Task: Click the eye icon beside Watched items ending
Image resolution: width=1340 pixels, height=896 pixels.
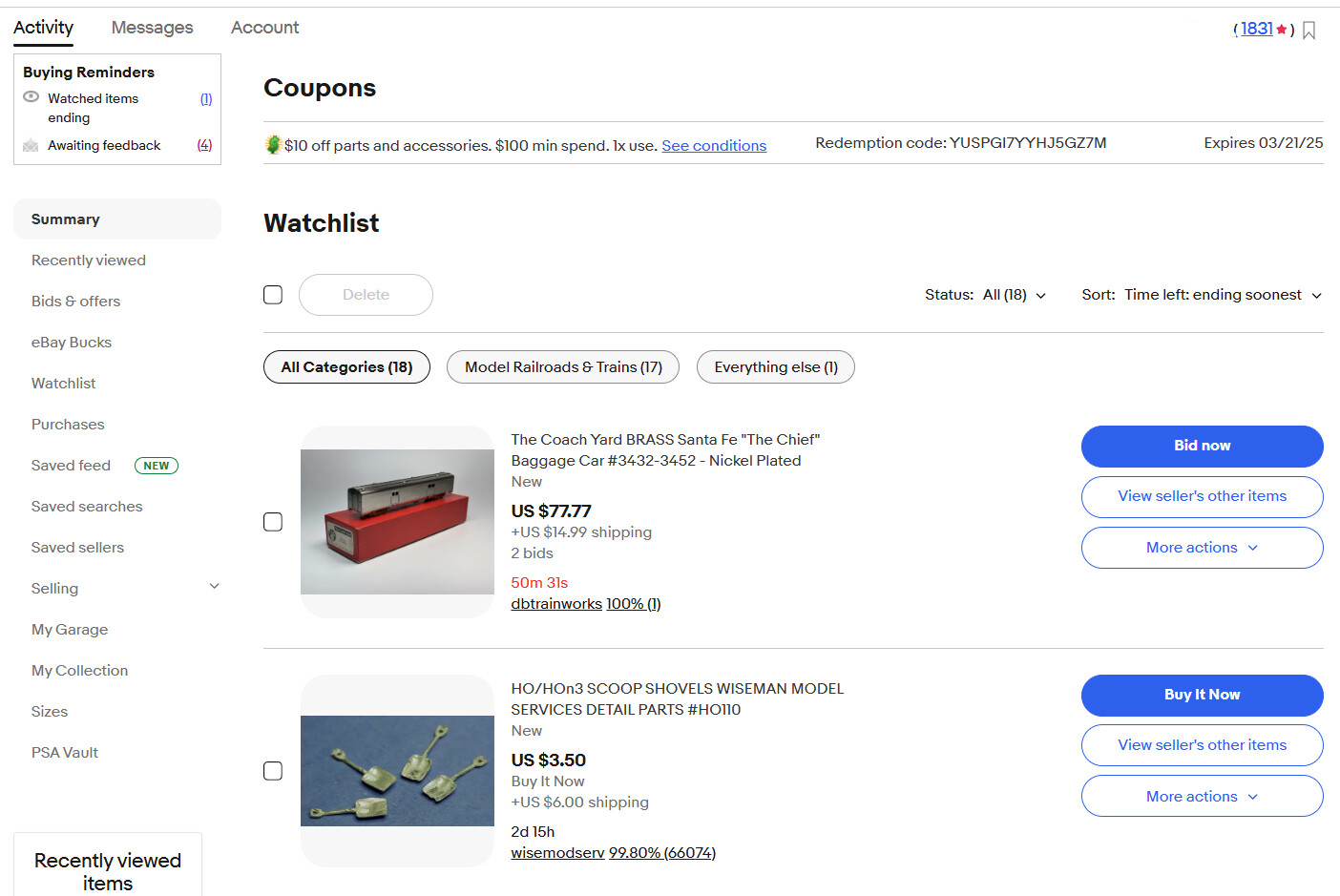Action: coord(31,97)
